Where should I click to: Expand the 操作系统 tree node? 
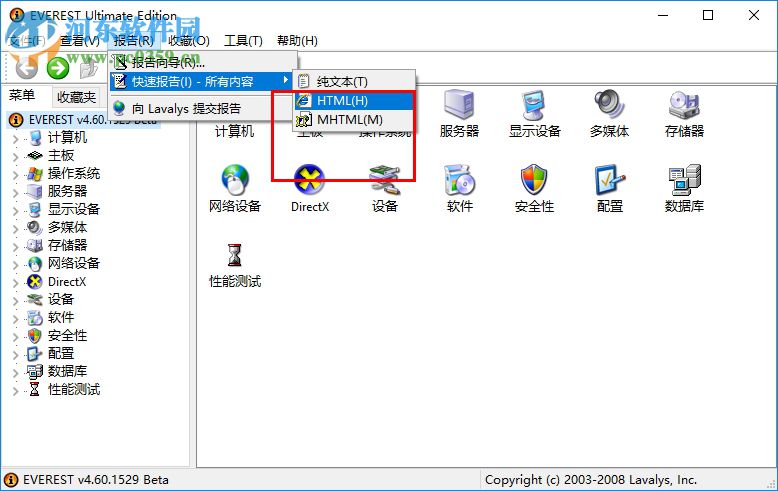[15, 175]
